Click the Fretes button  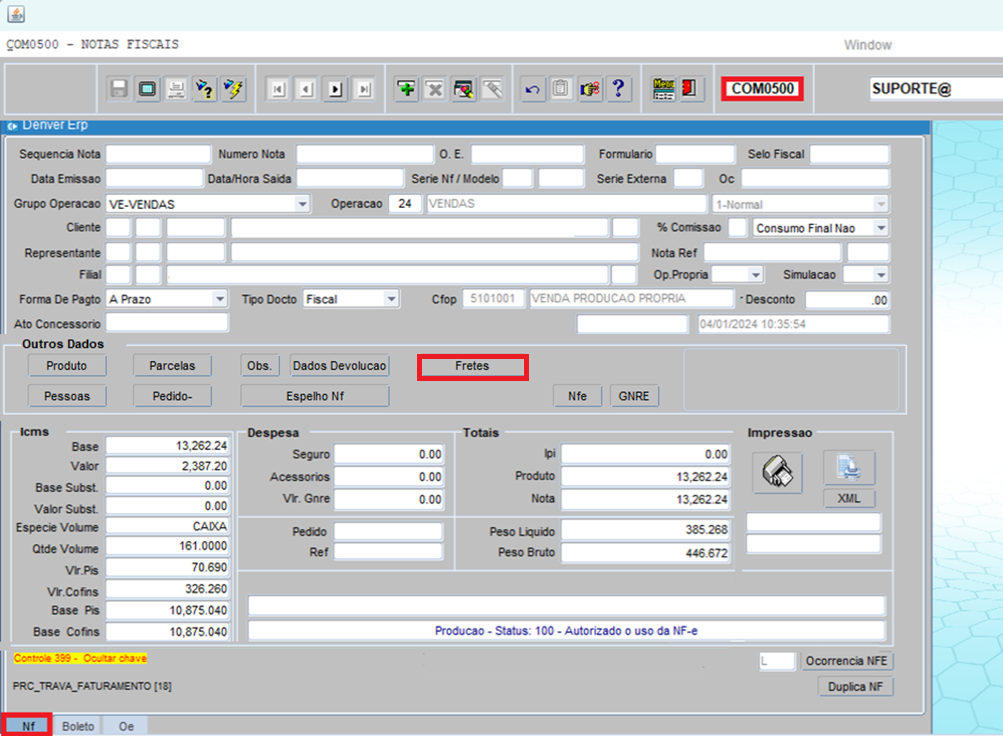click(x=472, y=366)
